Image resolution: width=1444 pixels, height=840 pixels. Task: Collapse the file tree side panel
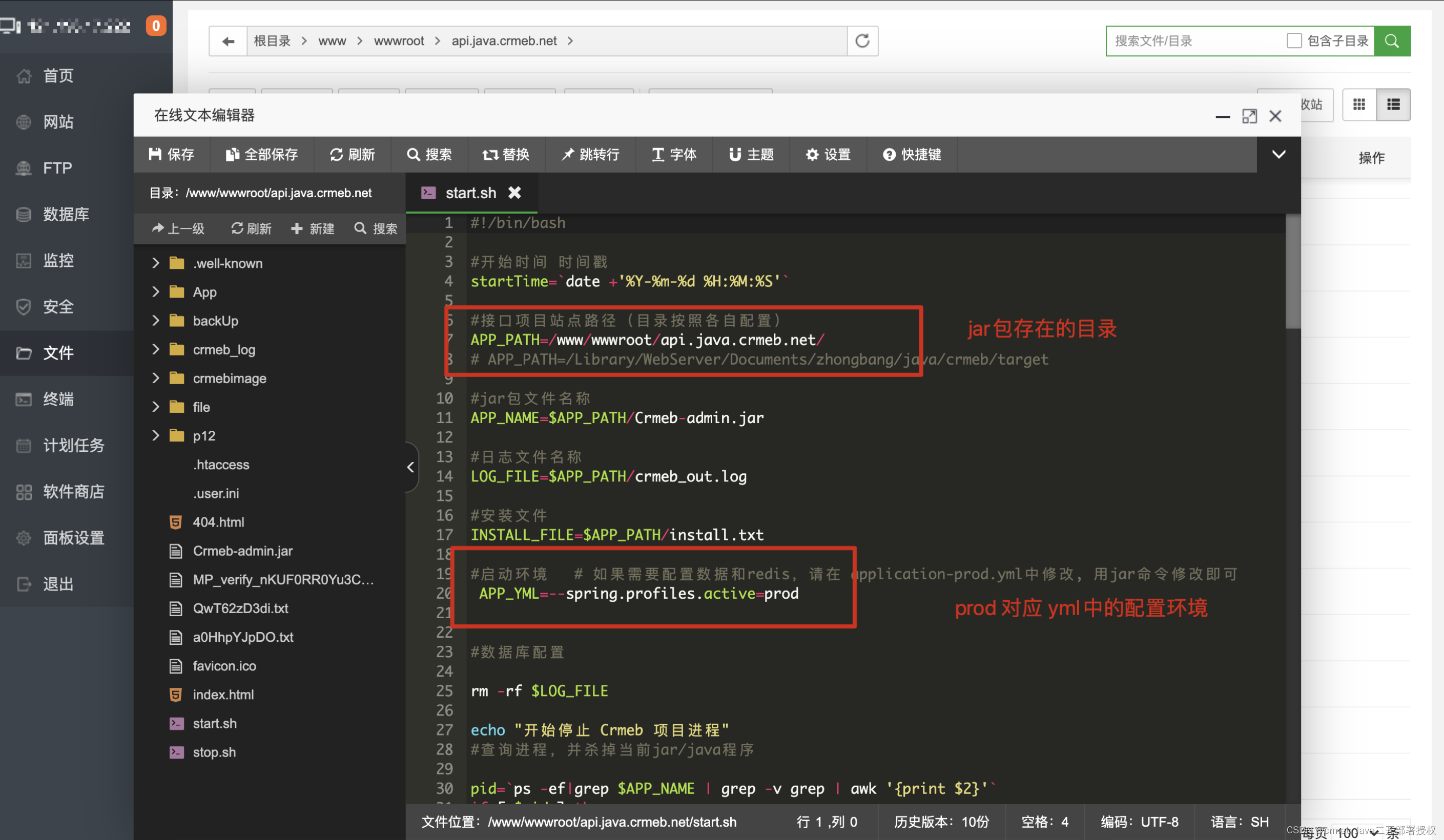tap(410, 467)
